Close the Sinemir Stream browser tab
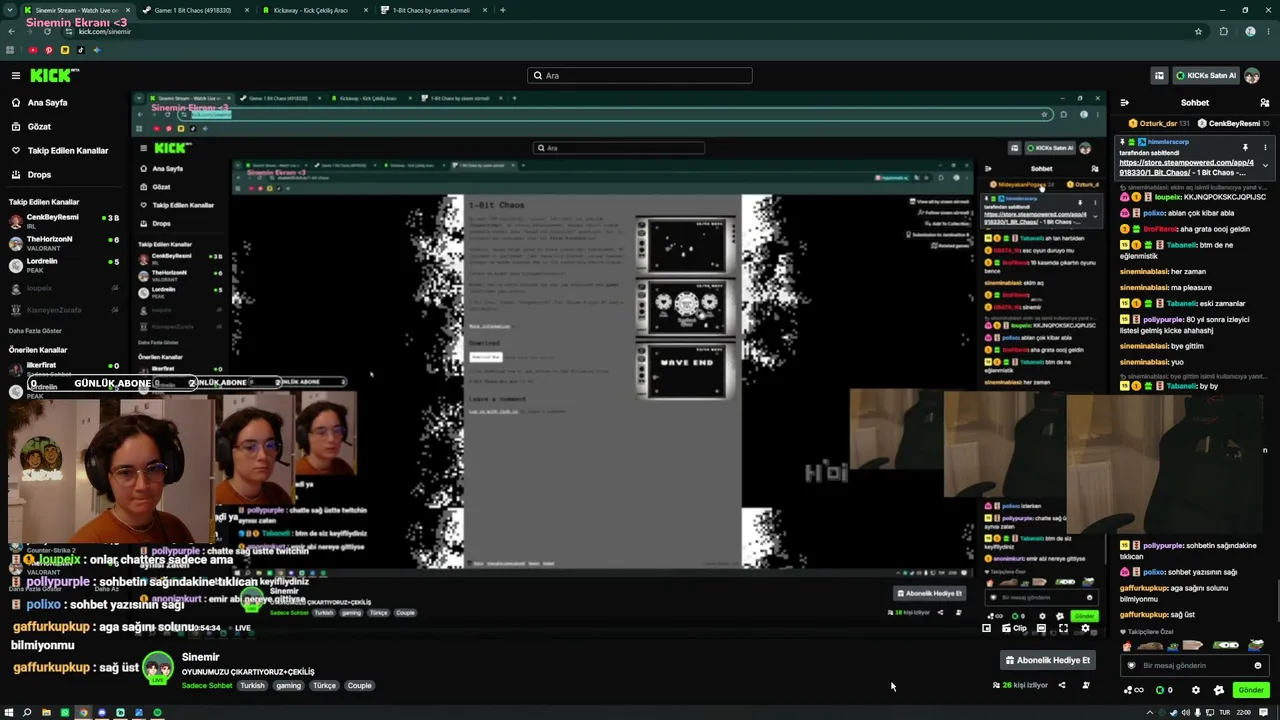The image size is (1280, 720). 128,10
